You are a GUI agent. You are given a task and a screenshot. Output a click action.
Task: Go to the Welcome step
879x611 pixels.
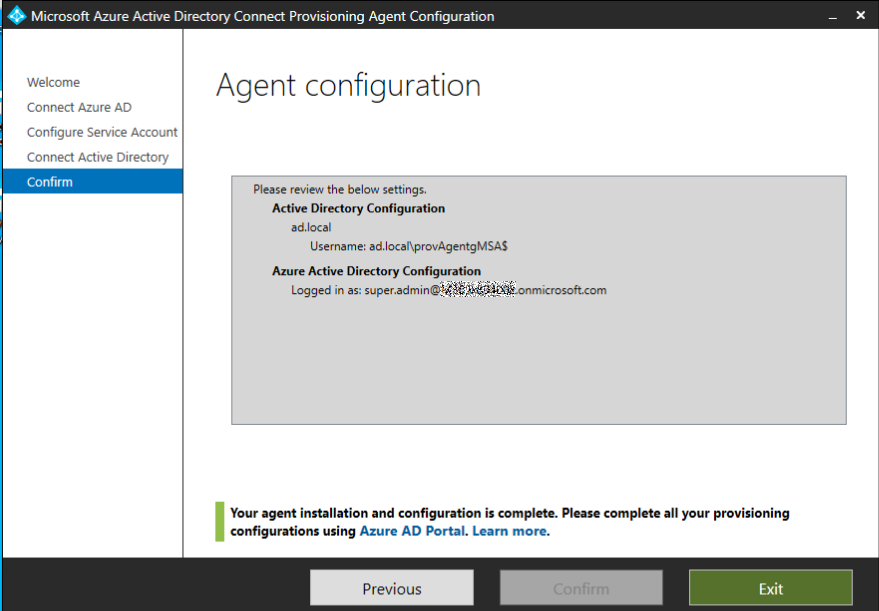(53, 82)
